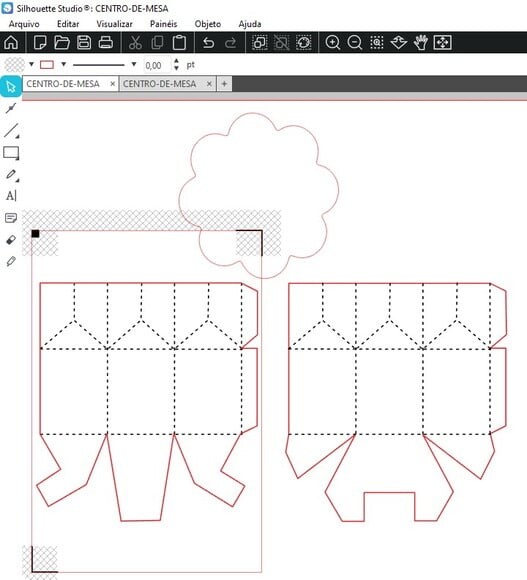Select the Pan hand tool

coord(421,43)
